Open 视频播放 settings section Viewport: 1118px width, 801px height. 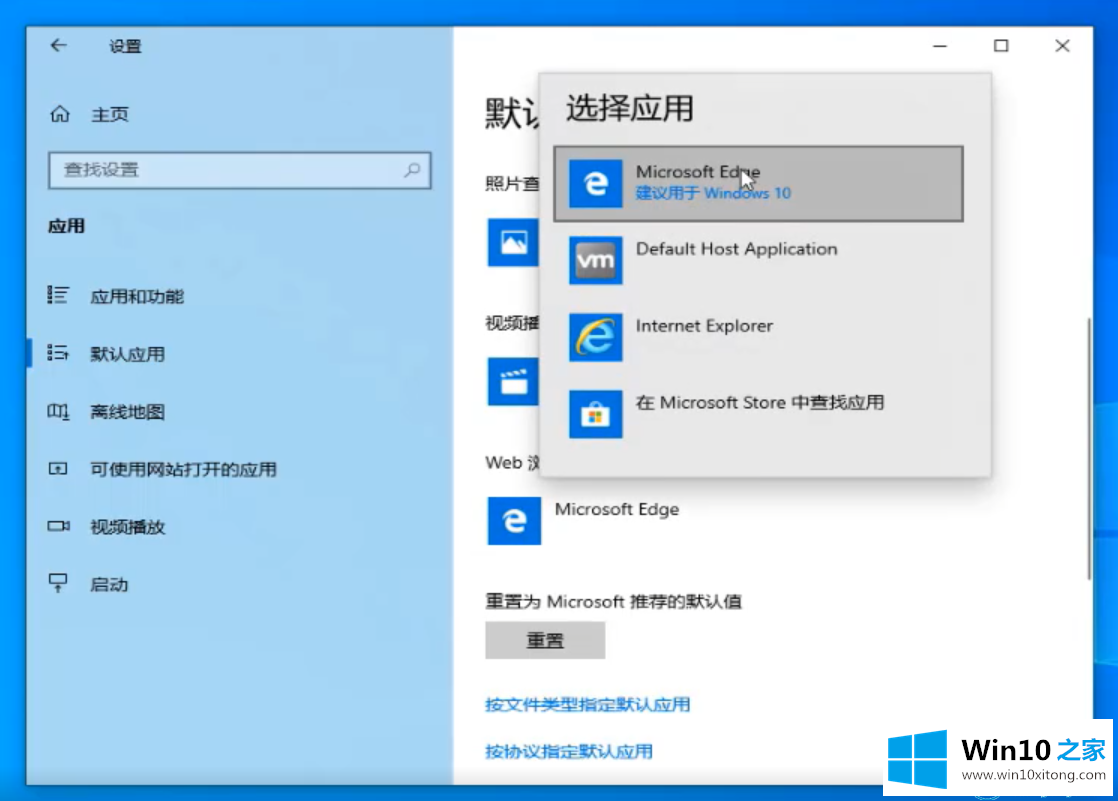point(127,527)
